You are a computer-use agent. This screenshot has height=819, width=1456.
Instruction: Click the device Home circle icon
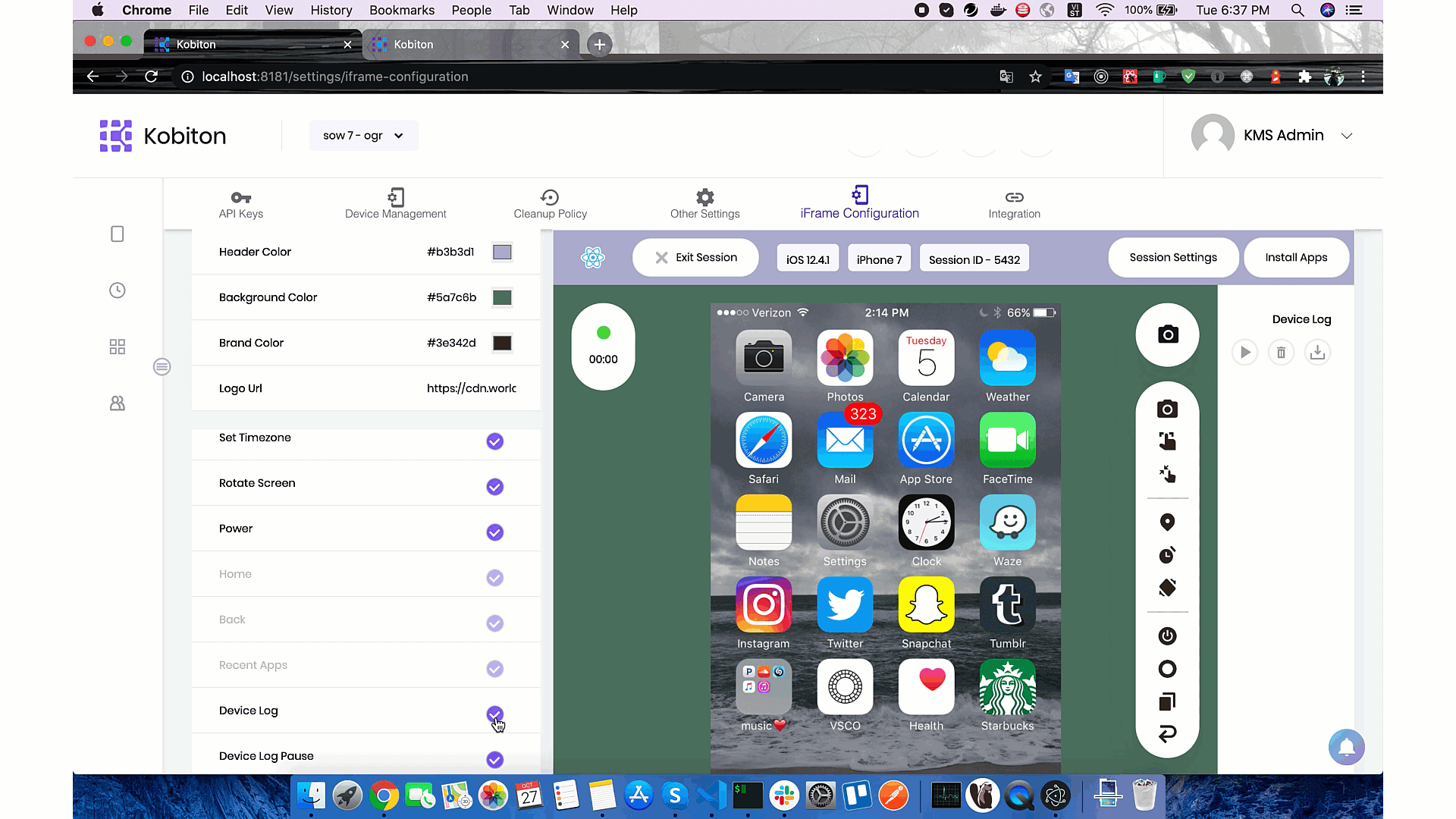[1167, 669]
